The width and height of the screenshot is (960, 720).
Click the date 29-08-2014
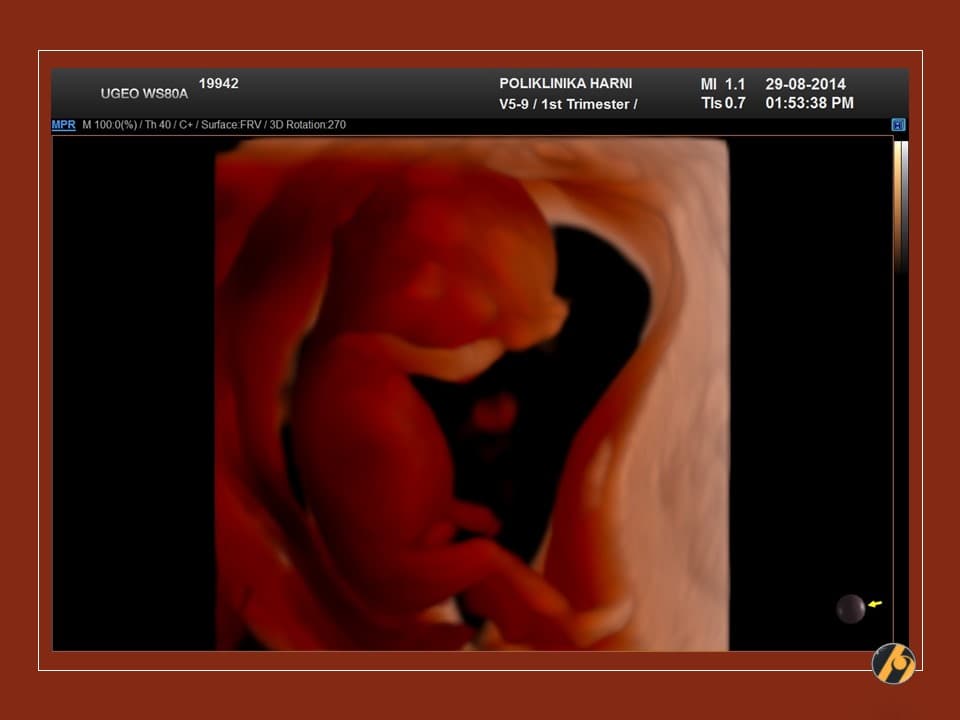click(x=805, y=84)
